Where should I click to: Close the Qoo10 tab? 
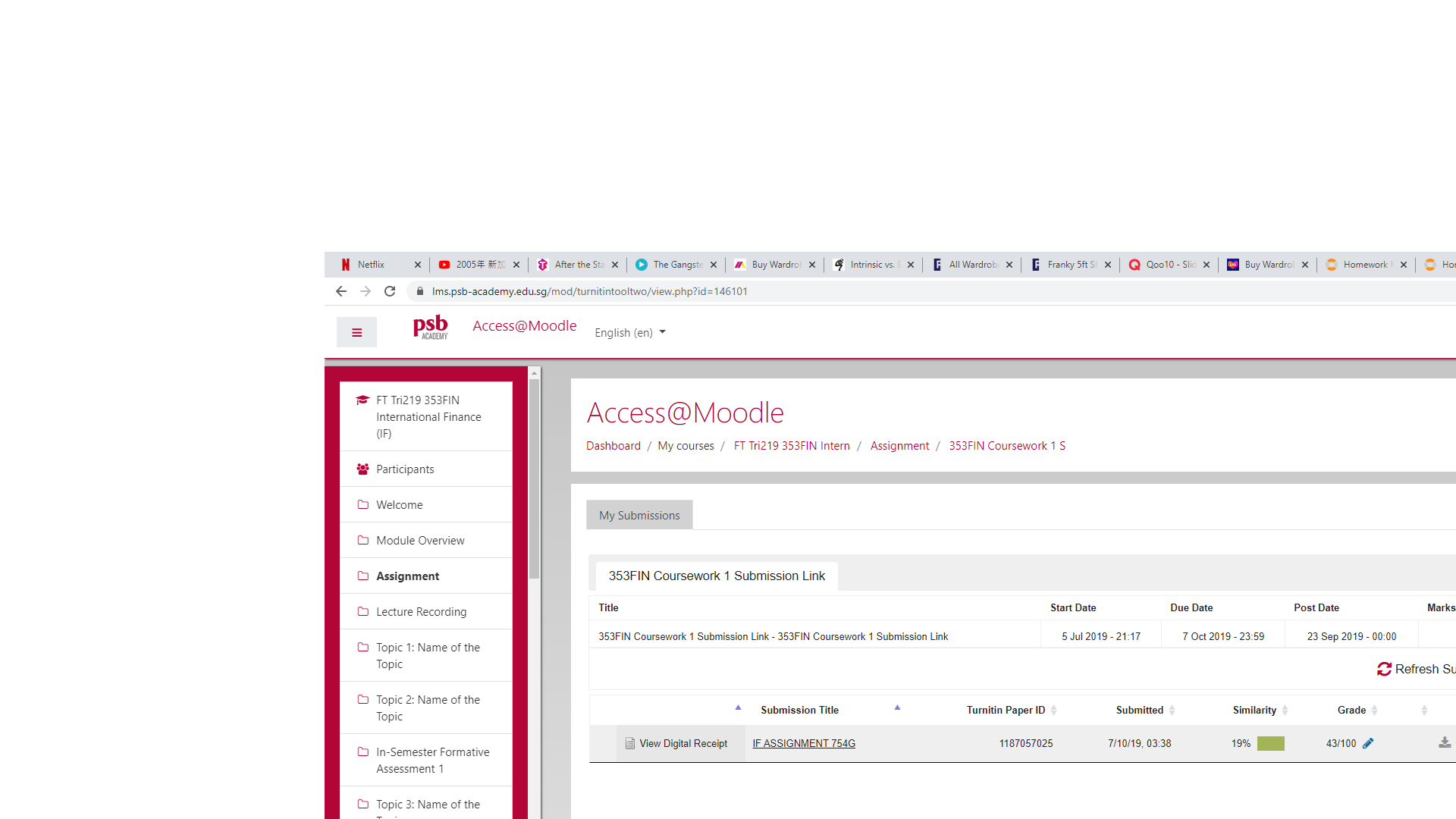(x=1206, y=265)
